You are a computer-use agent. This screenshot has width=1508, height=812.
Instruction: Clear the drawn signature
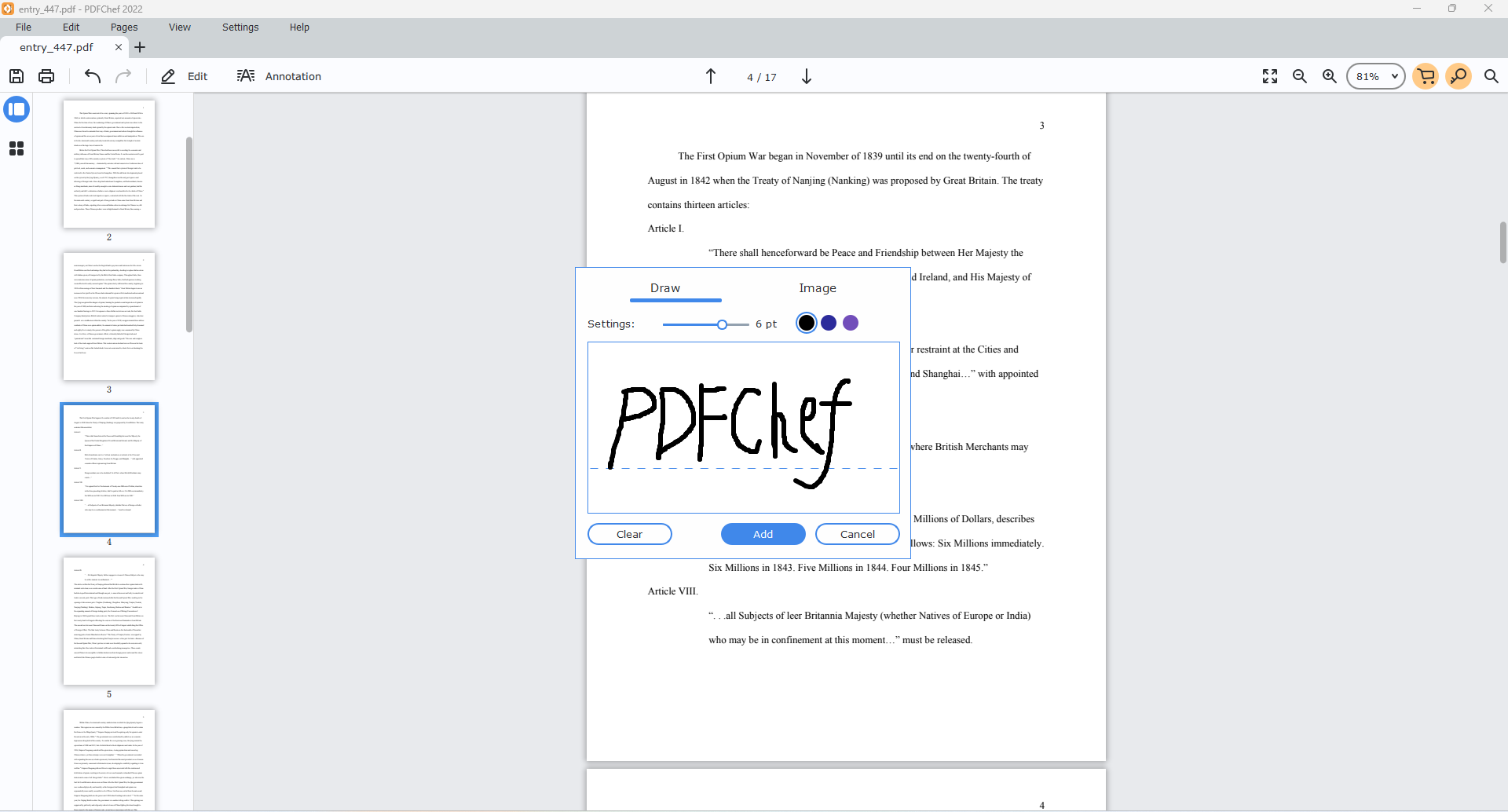(x=630, y=534)
